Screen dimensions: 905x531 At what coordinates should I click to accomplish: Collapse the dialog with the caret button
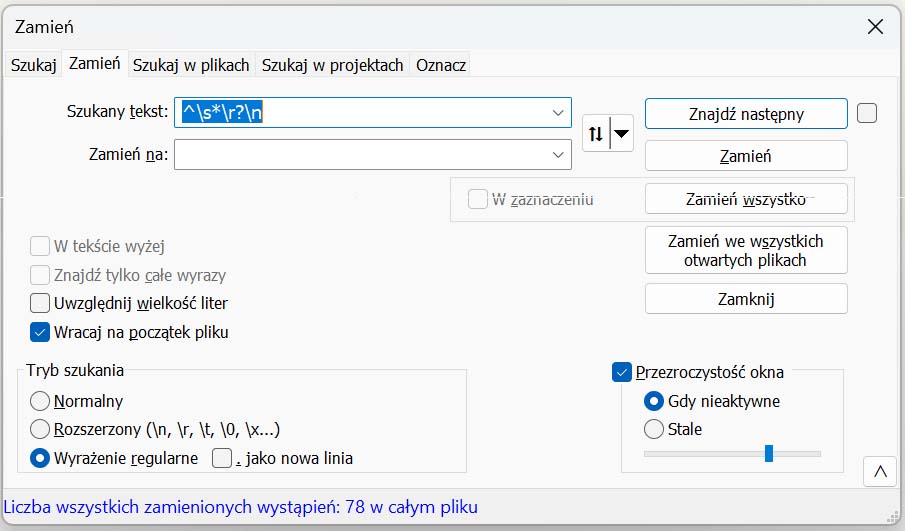click(x=879, y=472)
